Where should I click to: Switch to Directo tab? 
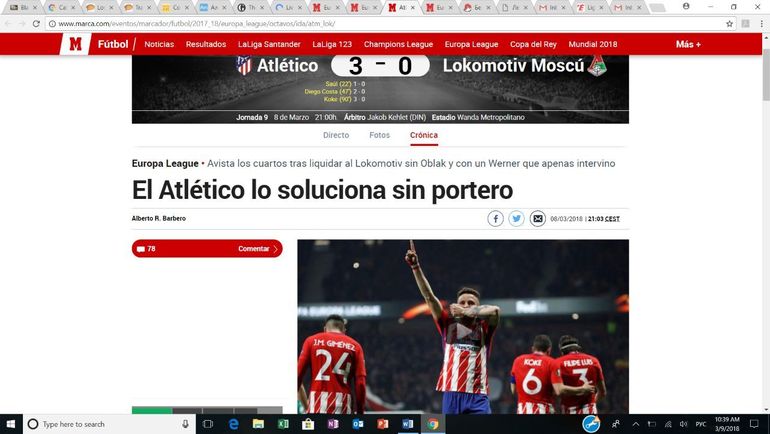click(336, 135)
